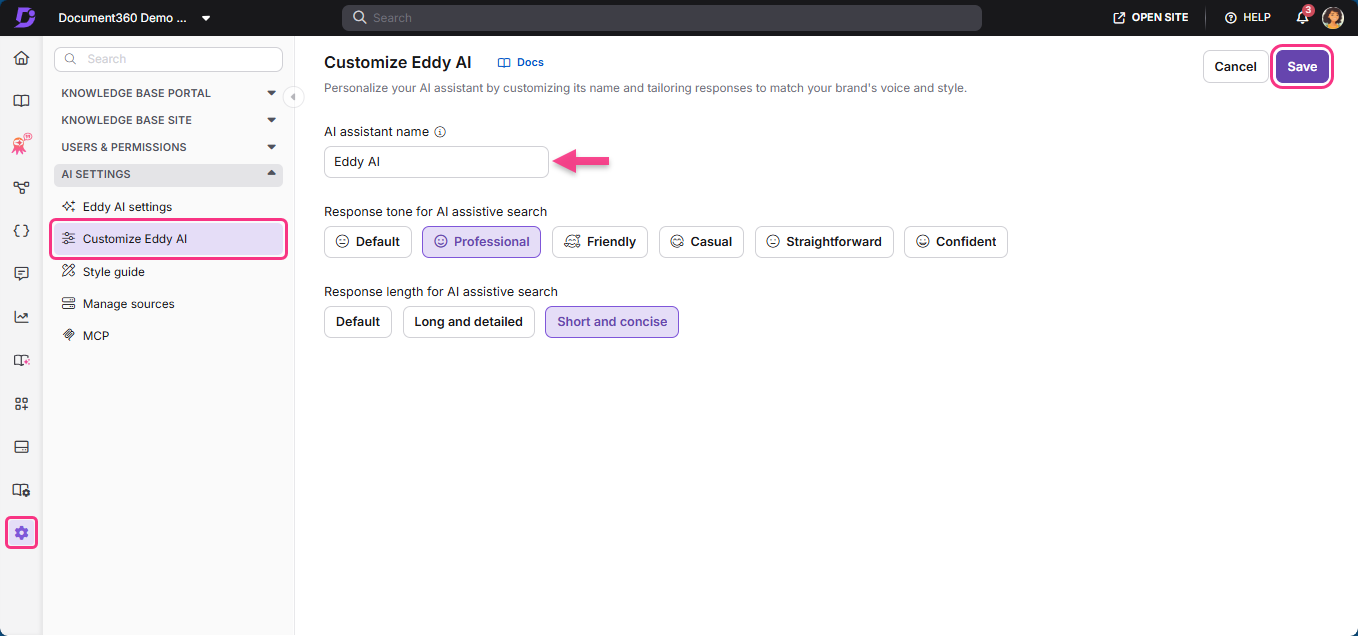Open the Settings gear icon
Screen dimensions: 1358x636
pyautogui.click(x=21, y=532)
